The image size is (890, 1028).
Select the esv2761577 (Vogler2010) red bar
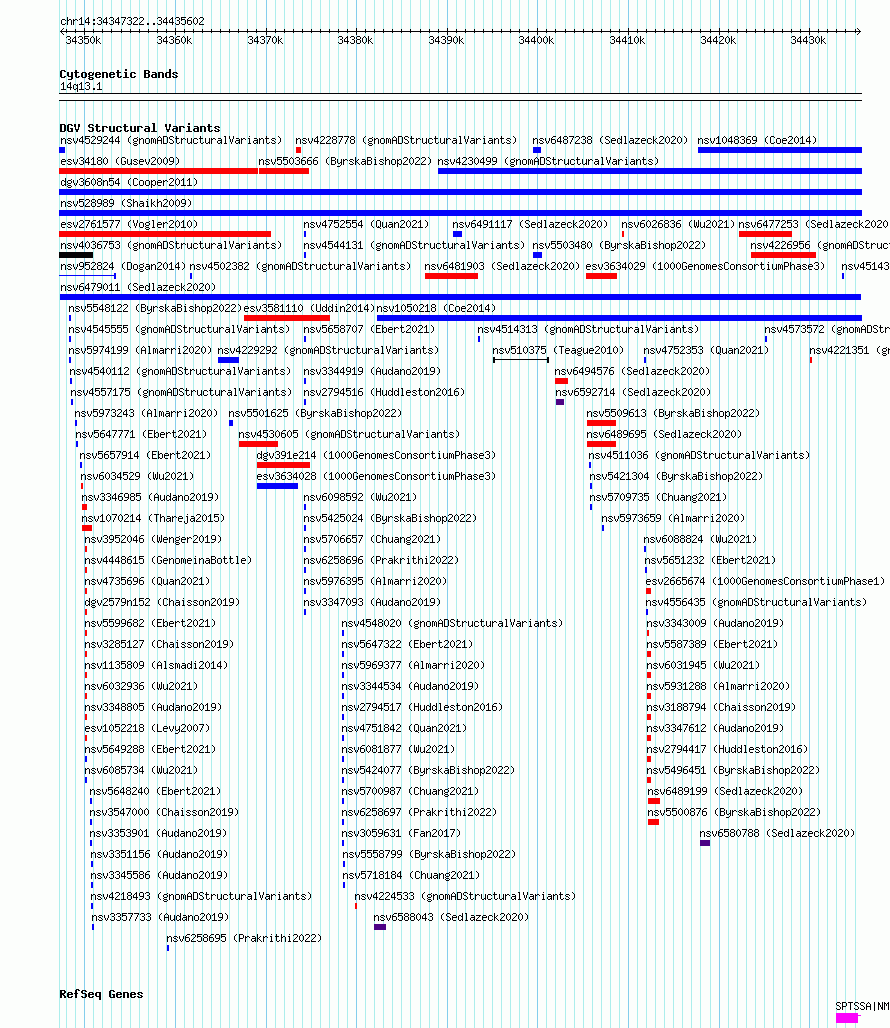pyautogui.click(x=165, y=234)
